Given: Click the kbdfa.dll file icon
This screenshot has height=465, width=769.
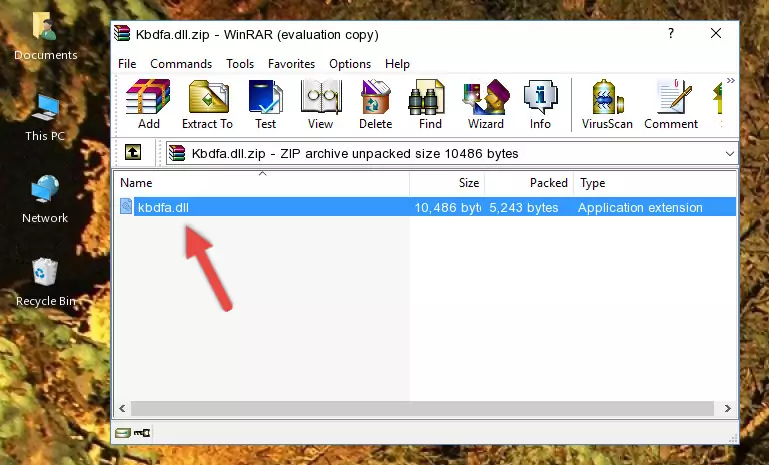Looking at the screenshot, I should (x=126, y=207).
